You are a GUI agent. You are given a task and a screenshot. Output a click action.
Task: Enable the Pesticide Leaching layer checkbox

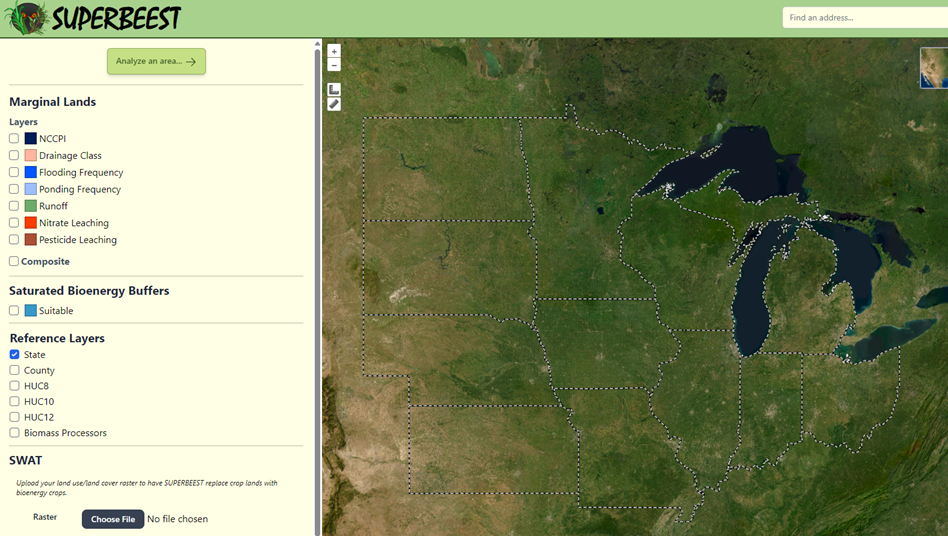(x=14, y=240)
